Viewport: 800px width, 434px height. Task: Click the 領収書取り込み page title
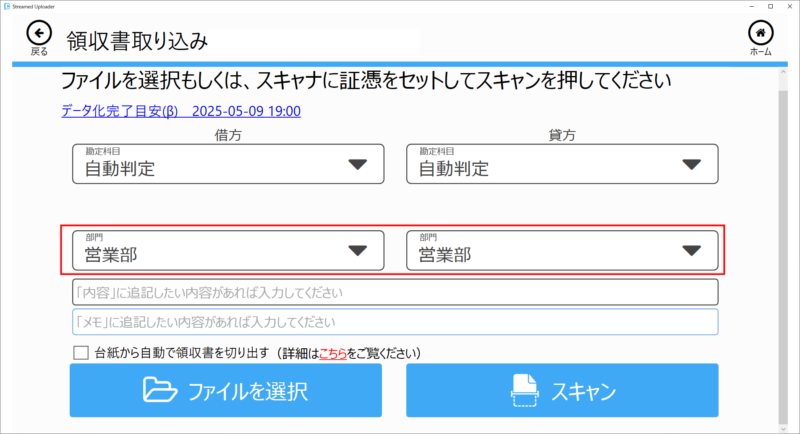[137, 41]
